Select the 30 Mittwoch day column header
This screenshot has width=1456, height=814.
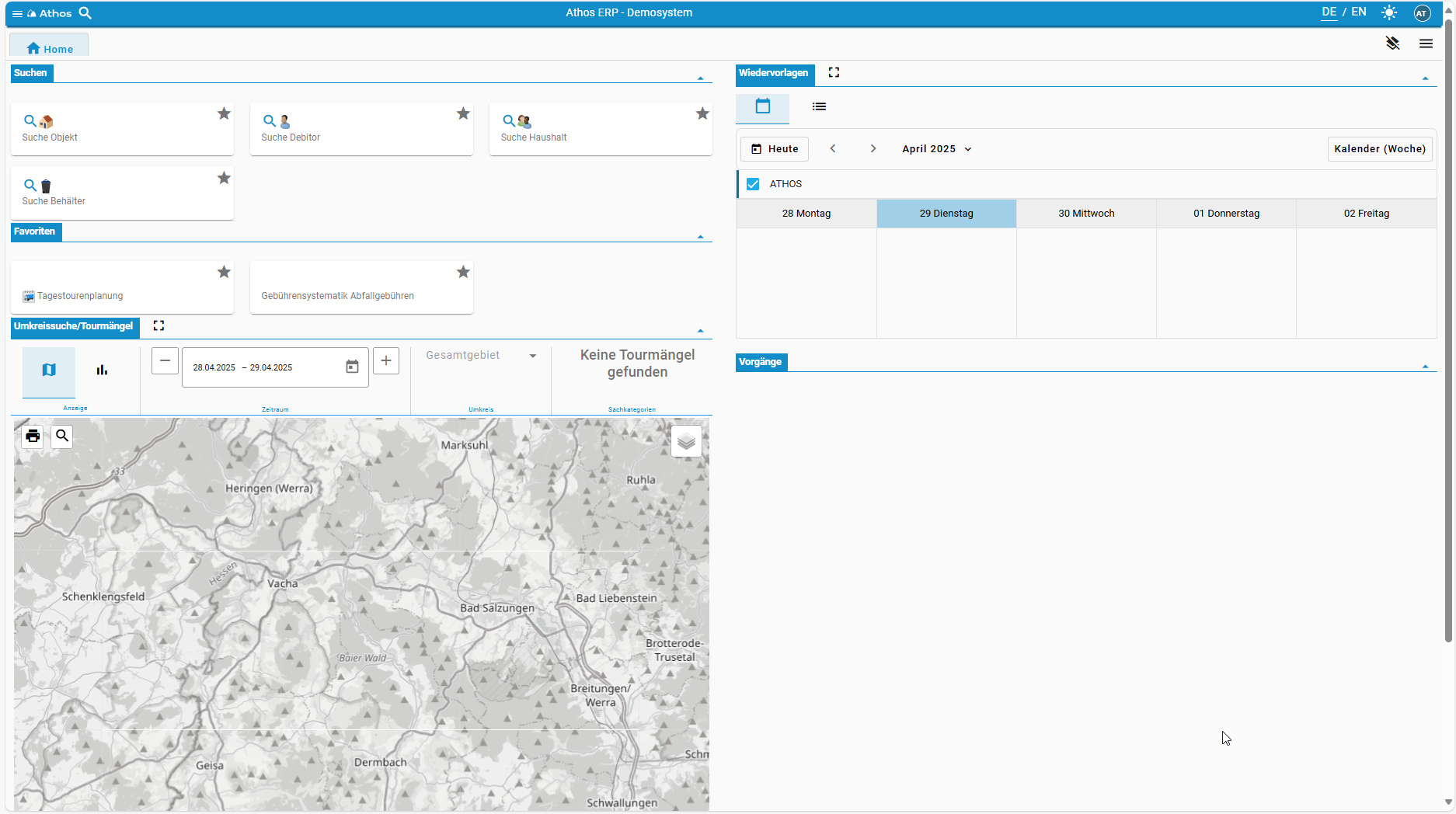click(1085, 214)
